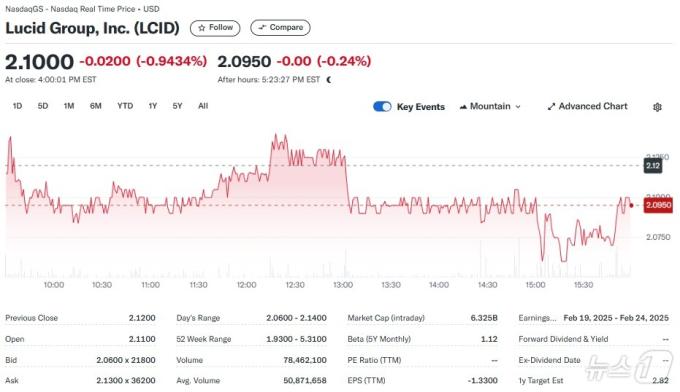
Task: Click the Volume value 78,462,100
Action: pyautogui.click(x=305, y=360)
